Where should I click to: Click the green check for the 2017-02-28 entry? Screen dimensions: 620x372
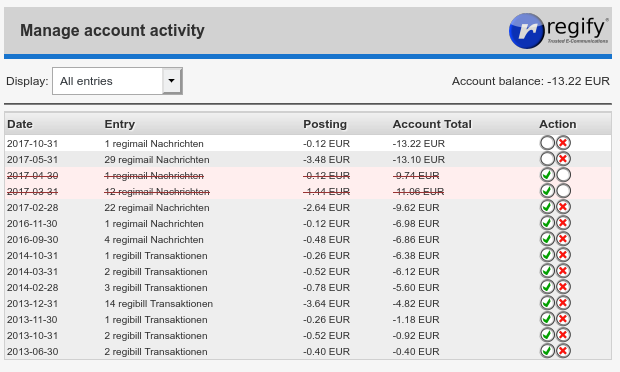(547, 207)
